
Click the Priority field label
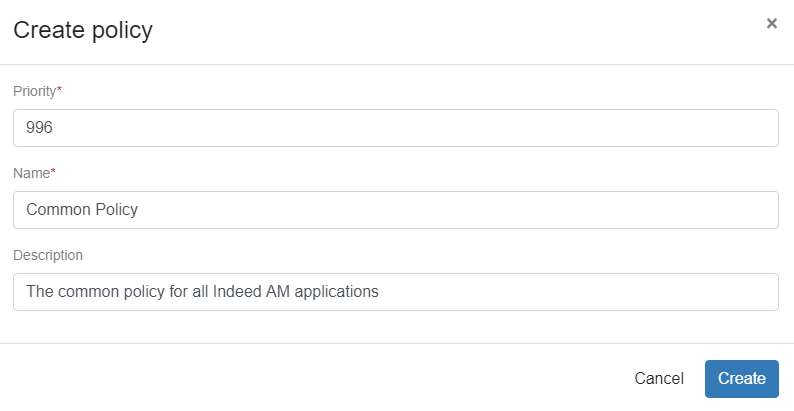34,91
